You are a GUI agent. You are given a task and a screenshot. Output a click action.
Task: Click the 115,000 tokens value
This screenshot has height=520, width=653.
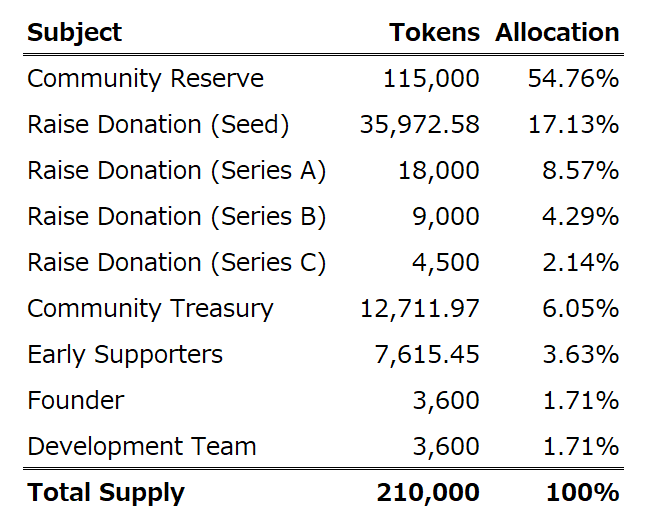(x=430, y=79)
